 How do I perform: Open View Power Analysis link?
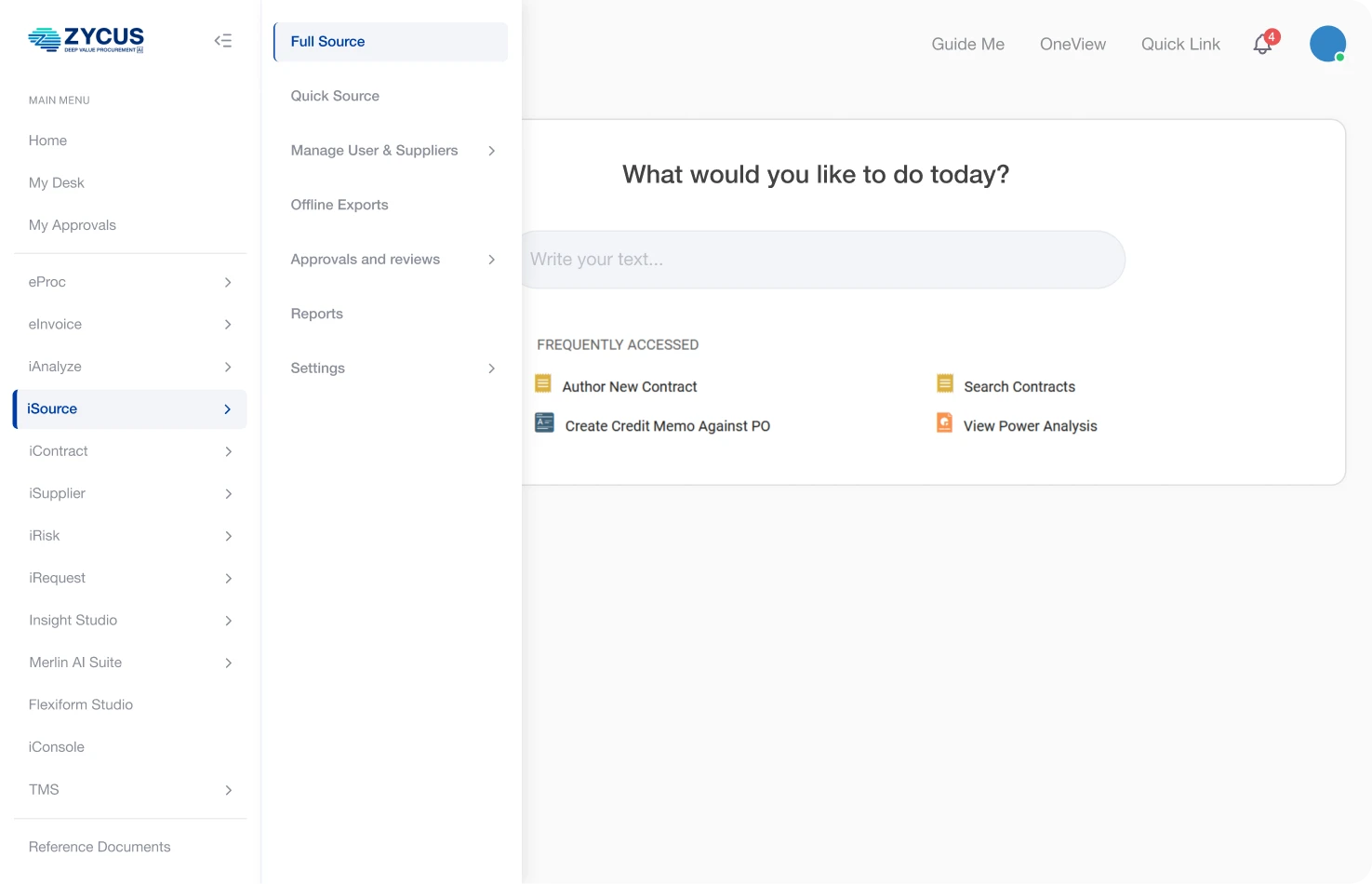click(1030, 426)
